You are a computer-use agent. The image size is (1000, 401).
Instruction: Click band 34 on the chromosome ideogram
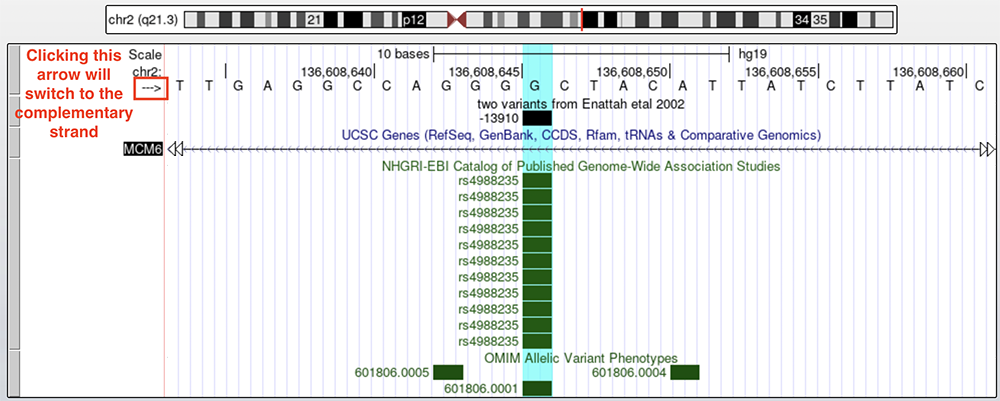tap(801, 19)
